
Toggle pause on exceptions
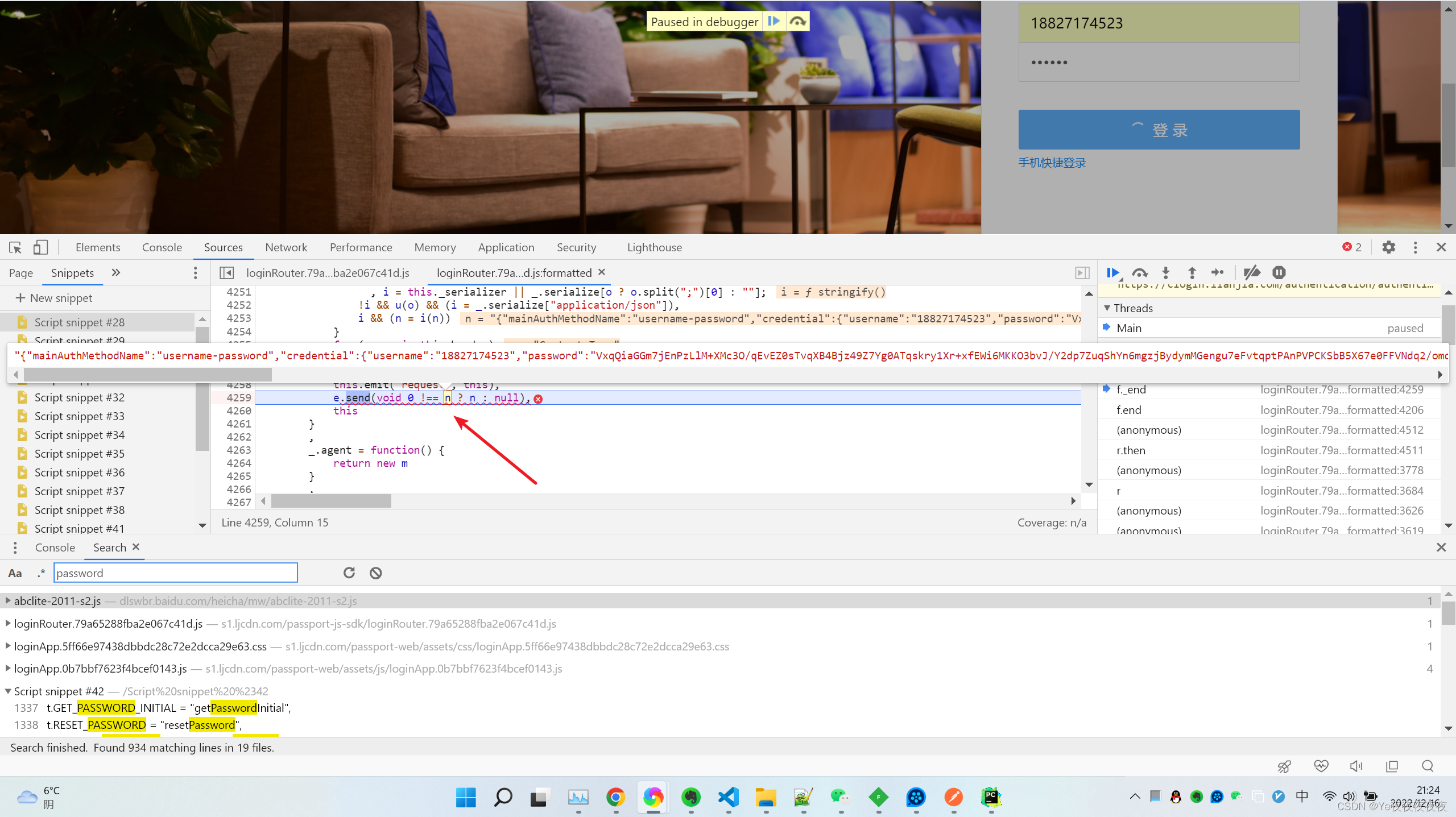click(x=1279, y=273)
